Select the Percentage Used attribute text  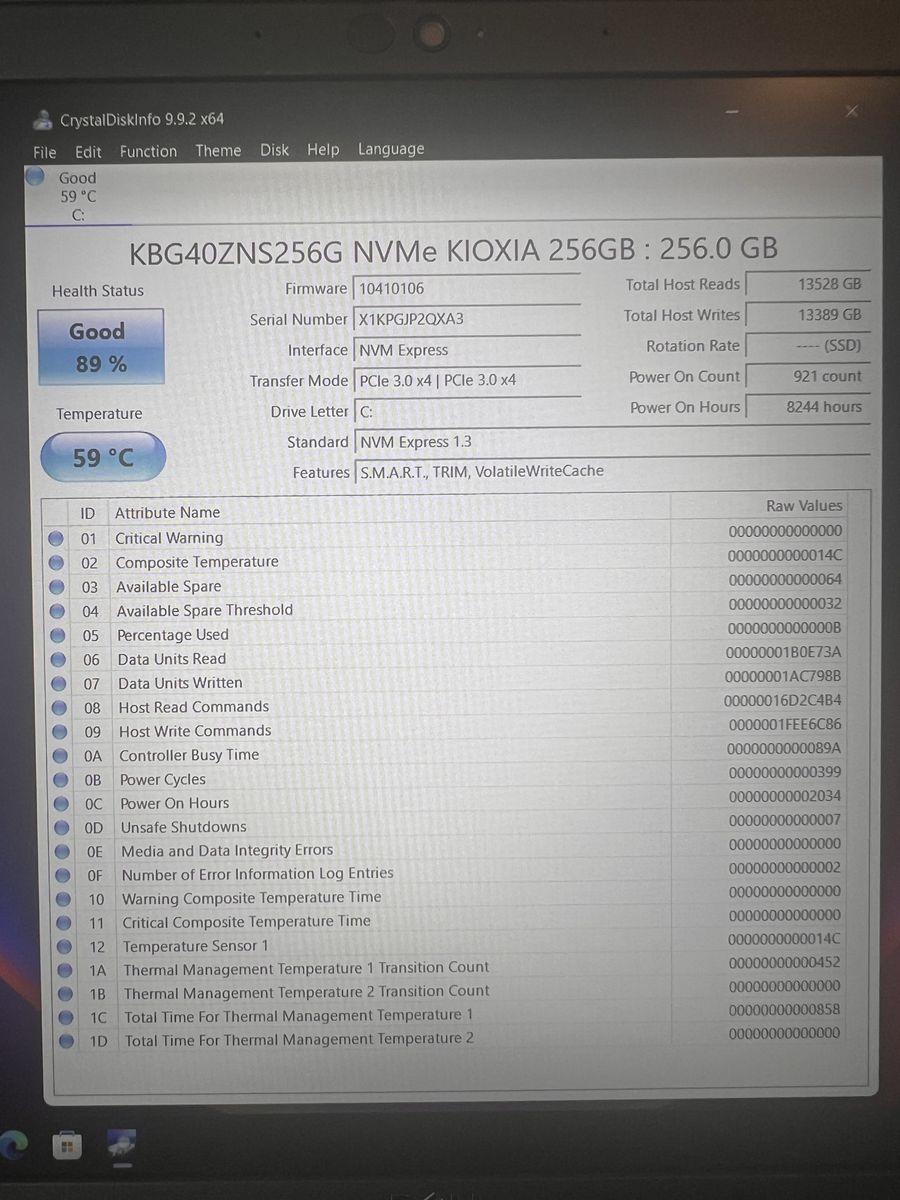[173, 635]
